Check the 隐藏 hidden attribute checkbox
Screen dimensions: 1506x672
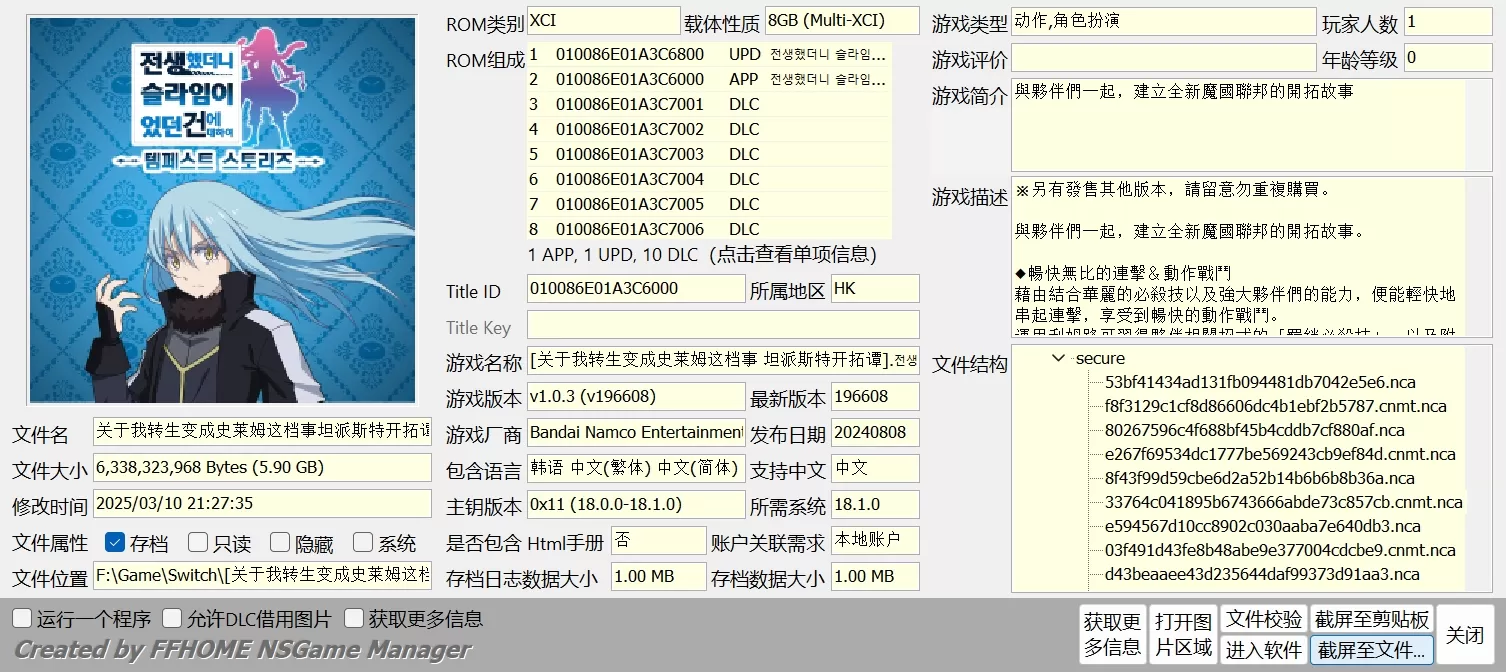(x=280, y=543)
